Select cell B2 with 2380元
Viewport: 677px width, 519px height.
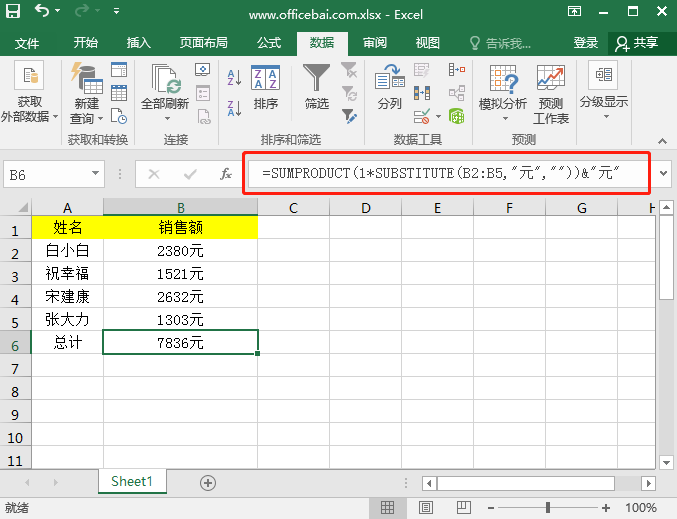point(180,251)
